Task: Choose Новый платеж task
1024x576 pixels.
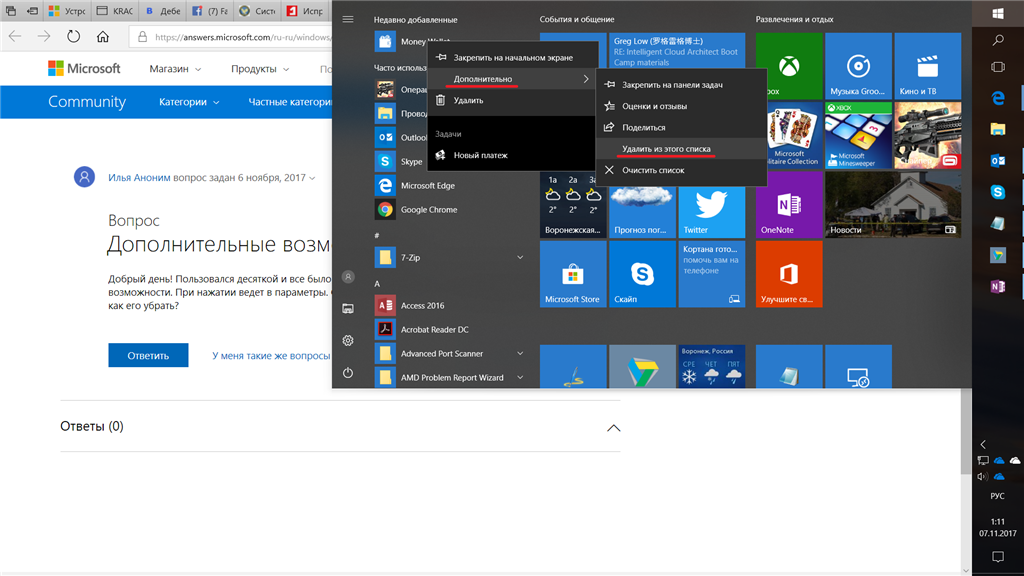Action: (513, 155)
